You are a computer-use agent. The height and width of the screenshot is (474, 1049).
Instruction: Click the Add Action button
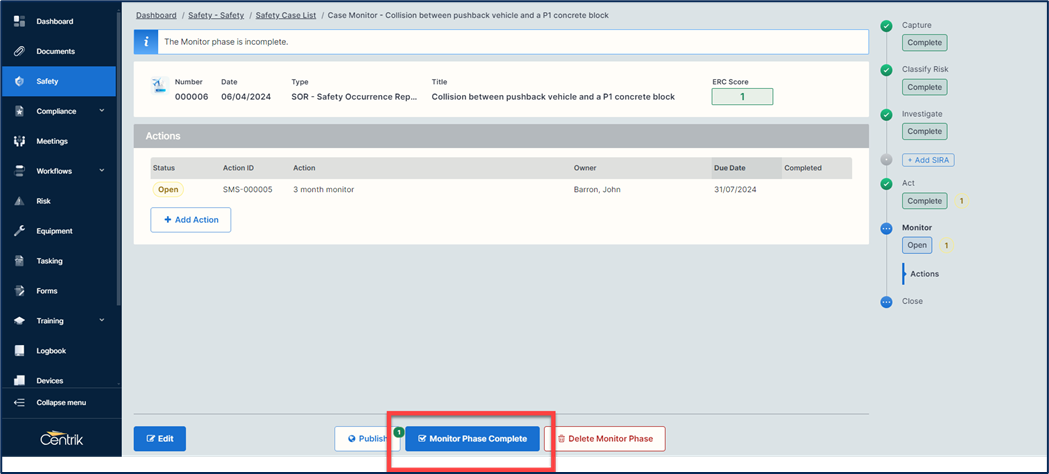(x=190, y=220)
